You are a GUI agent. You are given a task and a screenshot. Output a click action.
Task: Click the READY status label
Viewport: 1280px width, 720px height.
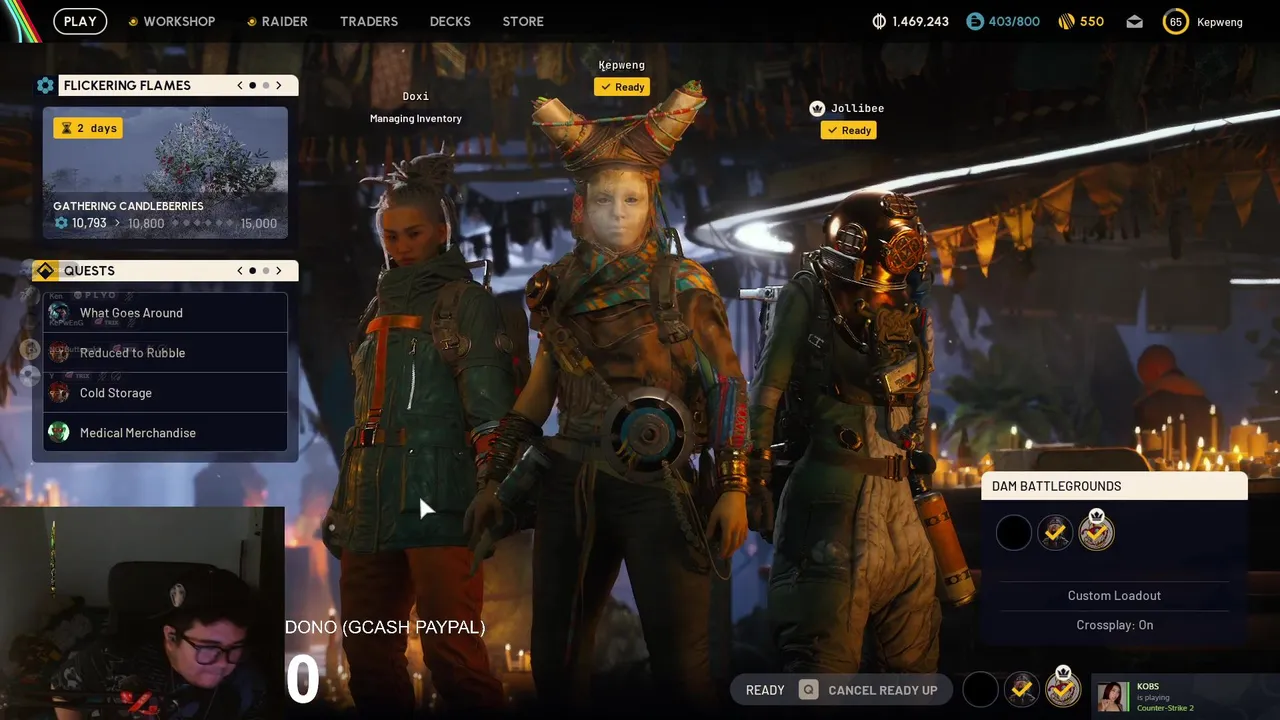pos(765,690)
